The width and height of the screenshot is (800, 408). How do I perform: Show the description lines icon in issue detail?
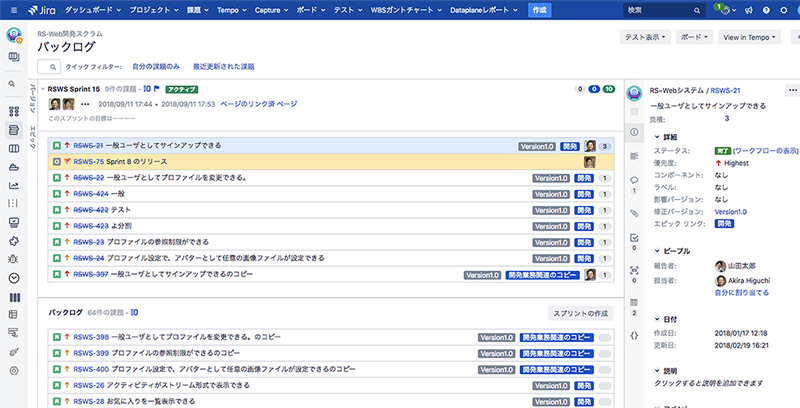[x=634, y=156]
